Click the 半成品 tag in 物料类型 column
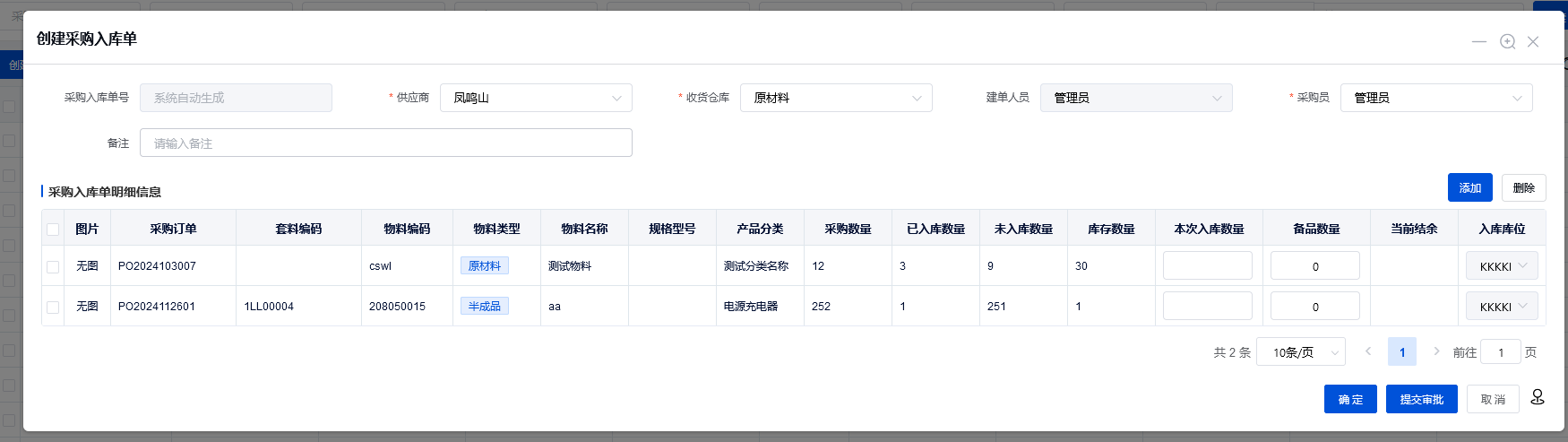The height and width of the screenshot is (442, 1568). click(x=485, y=306)
